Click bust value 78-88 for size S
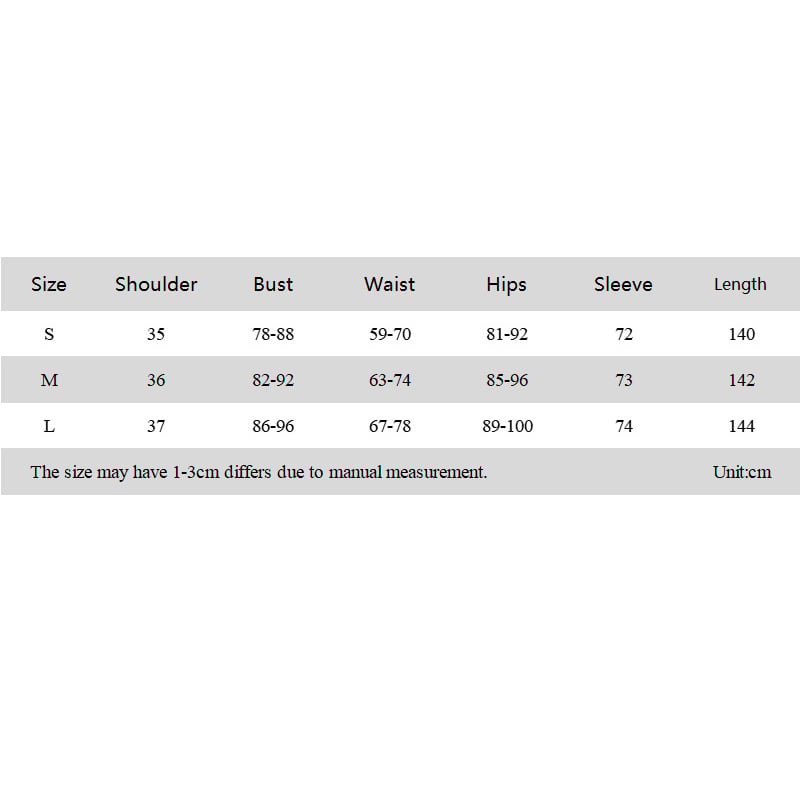The image size is (800, 800). 273,334
